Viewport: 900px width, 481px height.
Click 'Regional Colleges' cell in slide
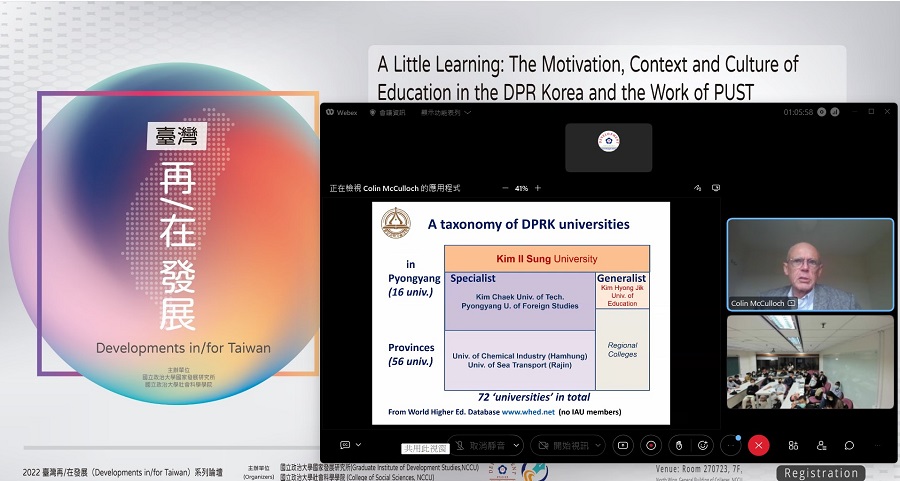(x=622, y=350)
